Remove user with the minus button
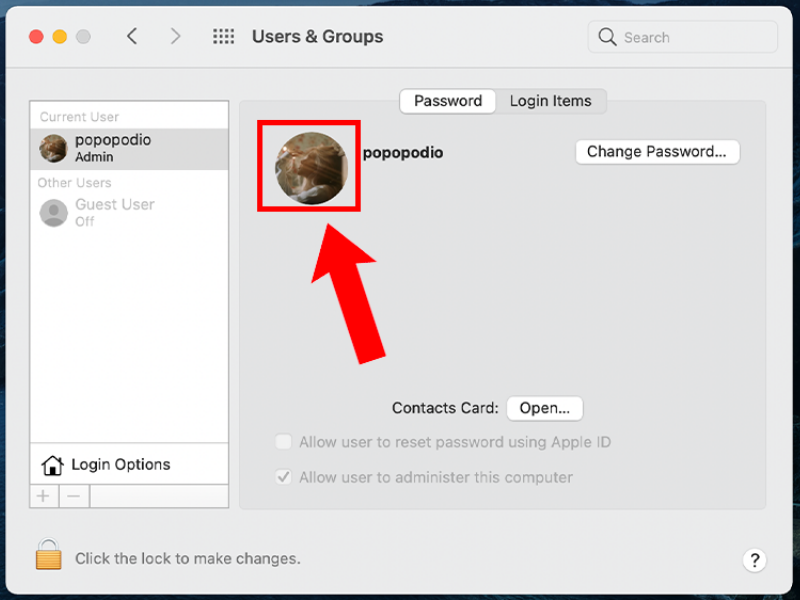The width and height of the screenshot is (800, 600). click(x=74, y=496)
